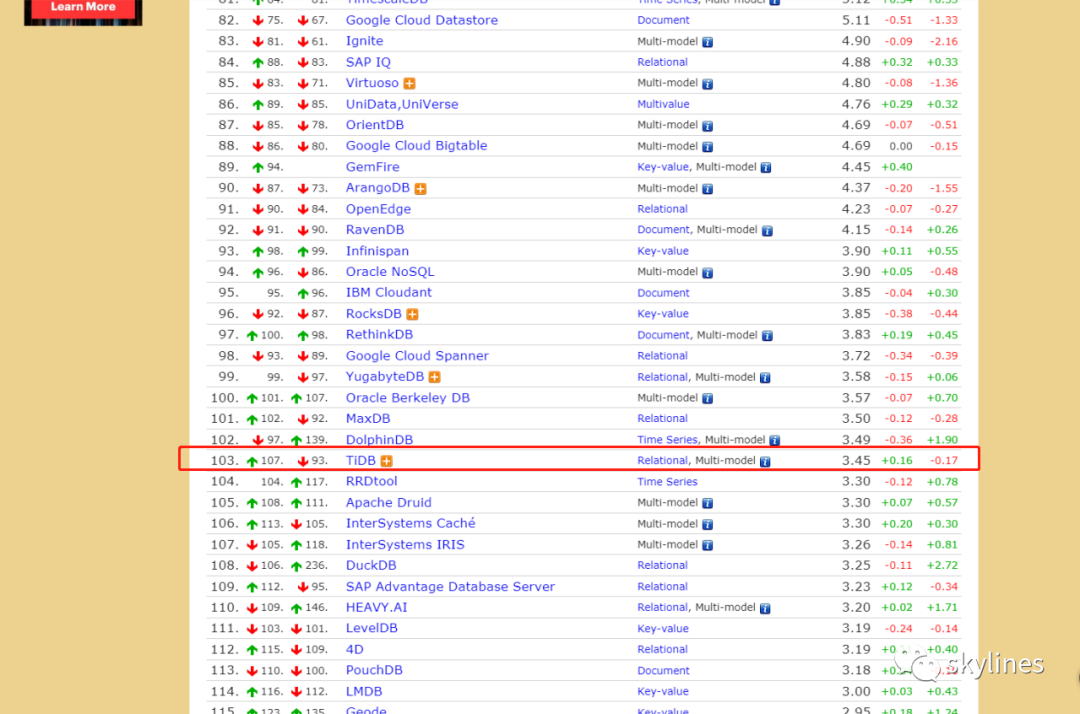The height and width of the screenshot is (714, 1080).
Task: Open the SAP Advantage Database Server link
Action: click(x=450, y=586)
